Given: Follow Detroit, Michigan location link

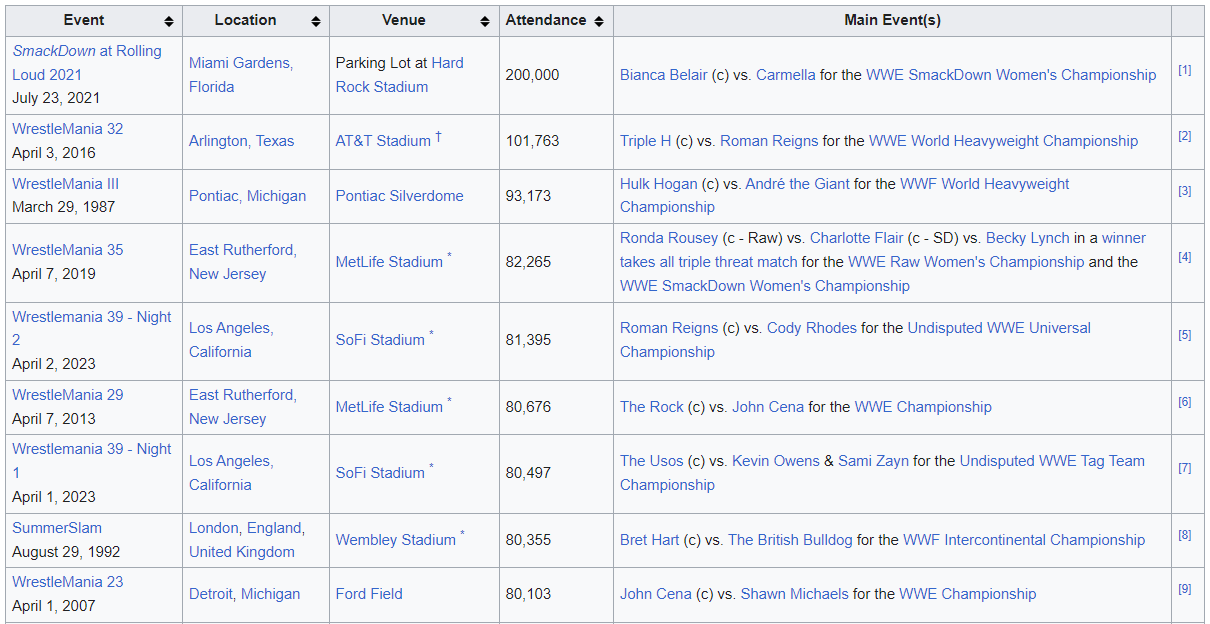Looking at the screenshot, I should [x=245, y=593].
